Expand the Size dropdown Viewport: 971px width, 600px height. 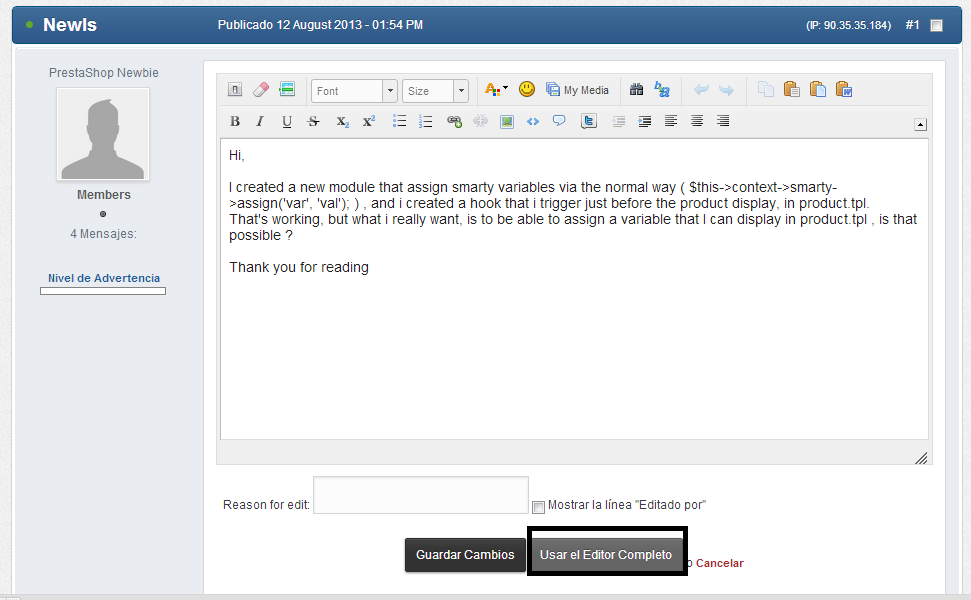[435, 91]
